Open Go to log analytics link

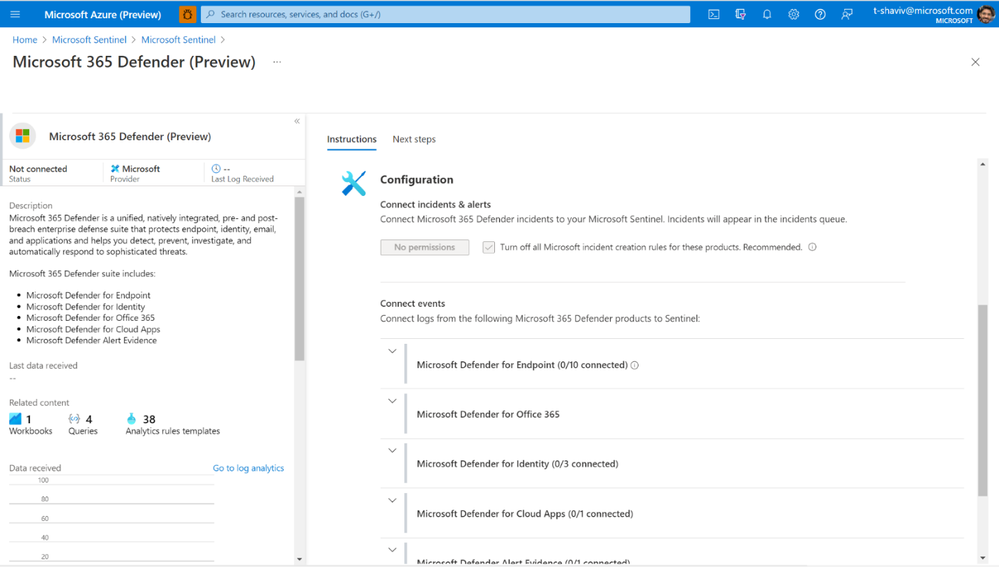(248, 468)
